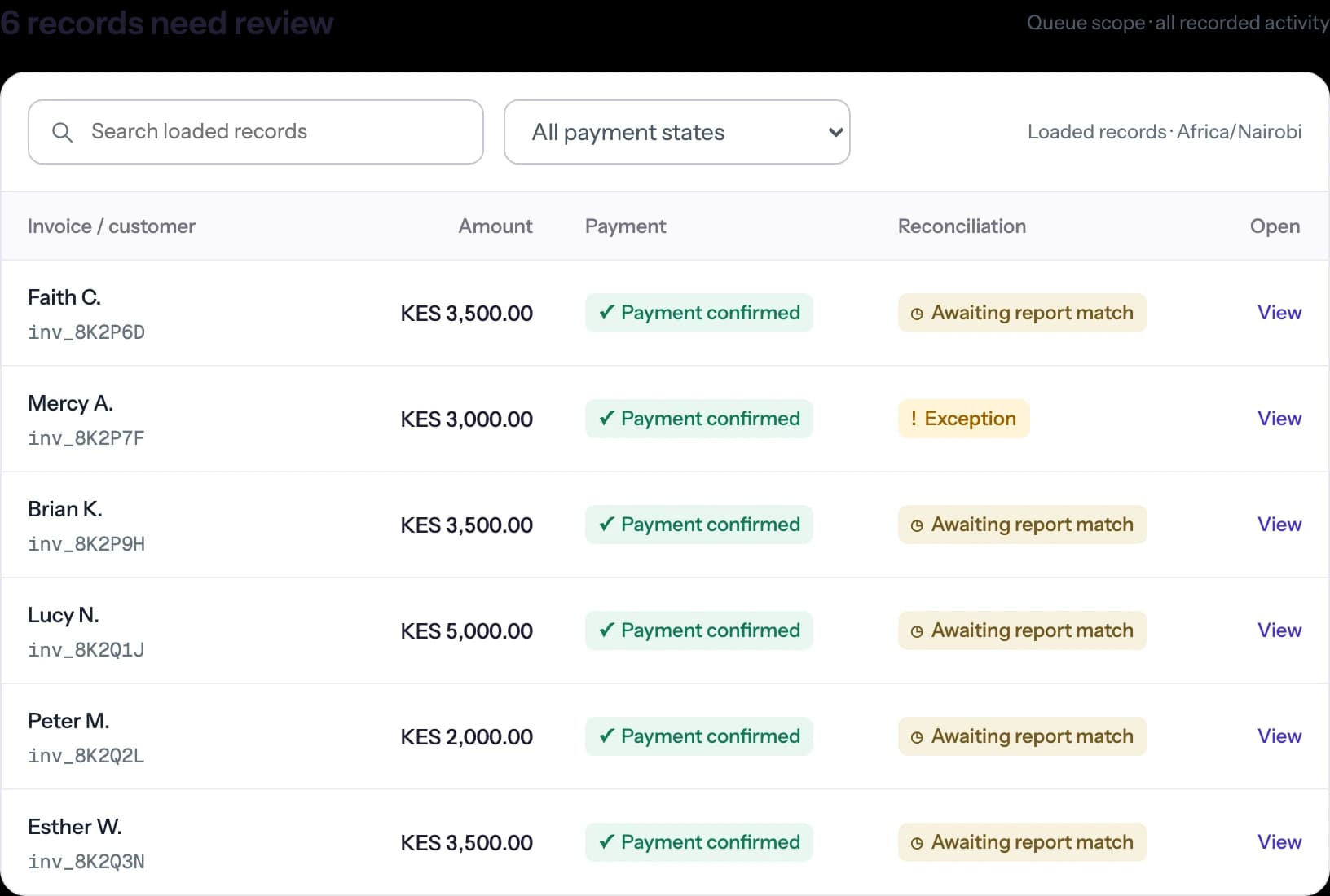Screen dimensions: 1330x896
Task: Click customer name Brian K.
Action: (x=65, y=509)
